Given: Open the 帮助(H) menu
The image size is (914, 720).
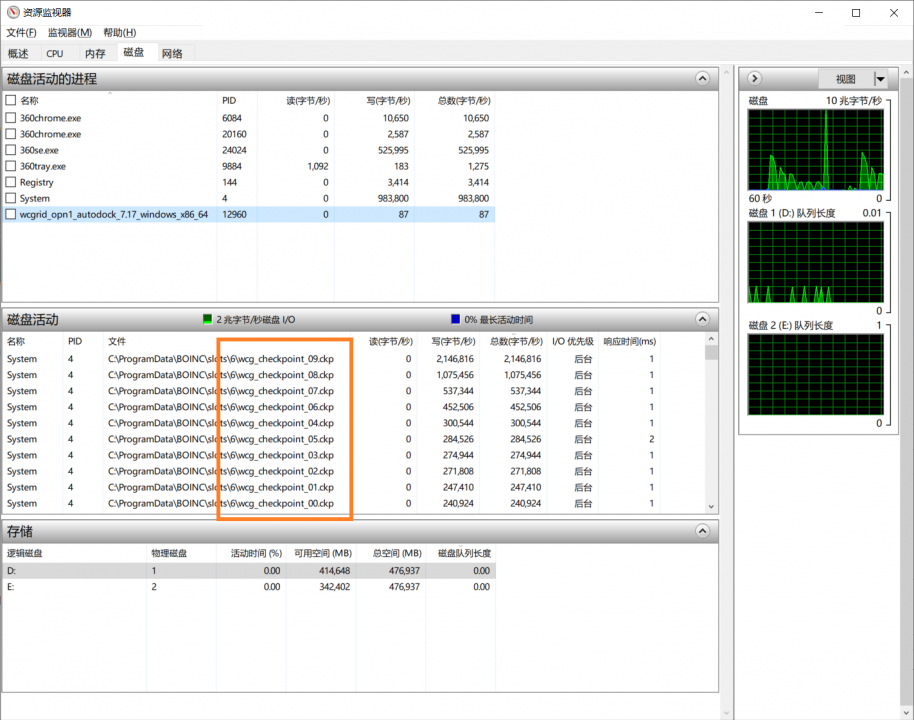Looking at the screenshot, I should pyautogui.click(x=119, y=33).
